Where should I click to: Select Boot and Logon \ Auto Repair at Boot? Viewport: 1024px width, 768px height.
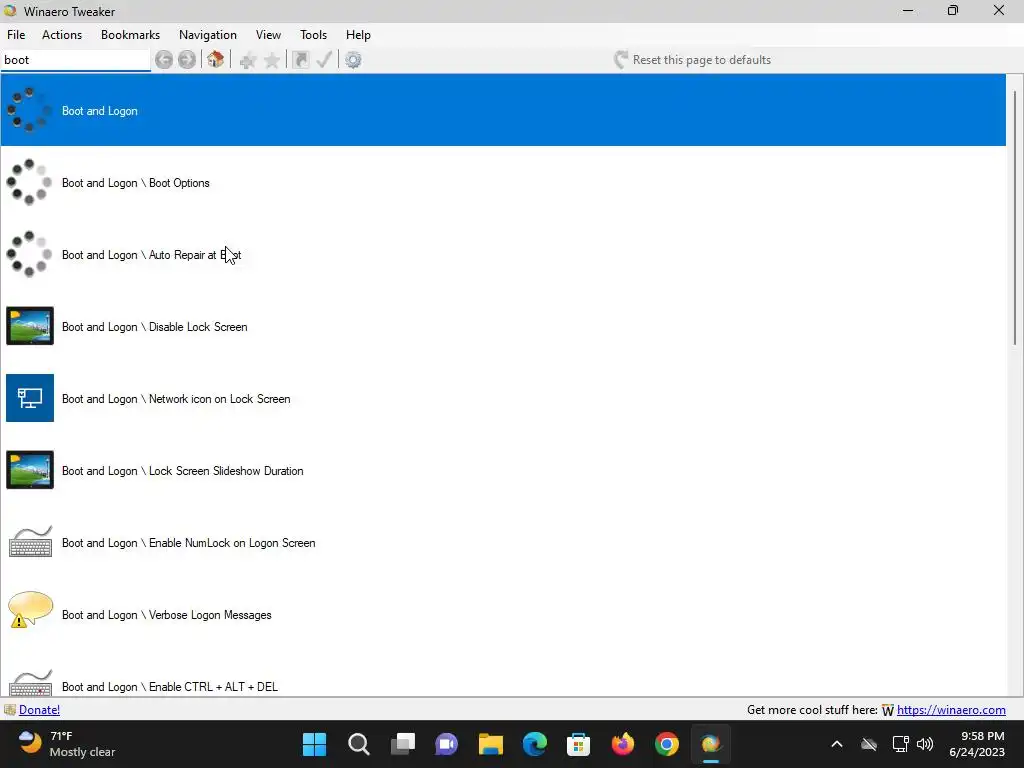tap(152, 255)
